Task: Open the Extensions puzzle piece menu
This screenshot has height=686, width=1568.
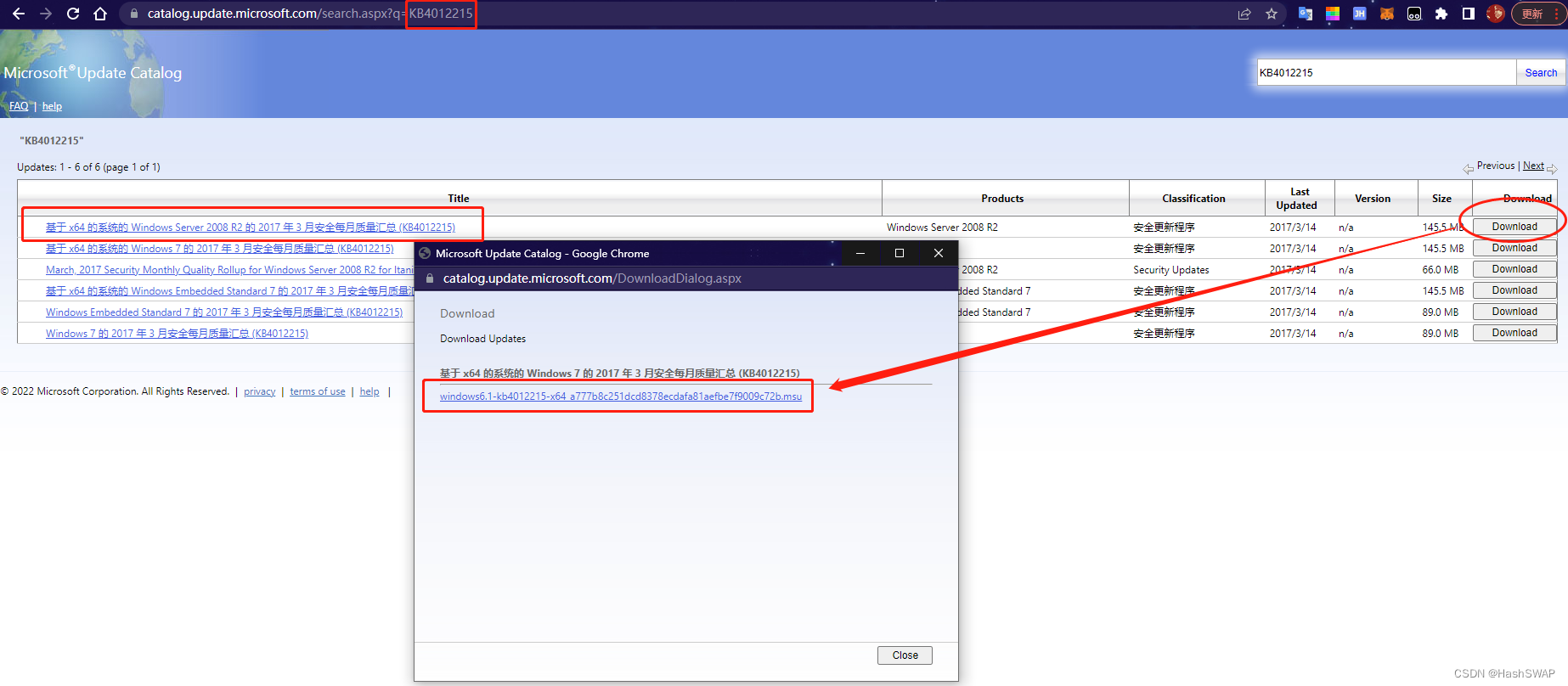Action: [x=1441, y=14]
